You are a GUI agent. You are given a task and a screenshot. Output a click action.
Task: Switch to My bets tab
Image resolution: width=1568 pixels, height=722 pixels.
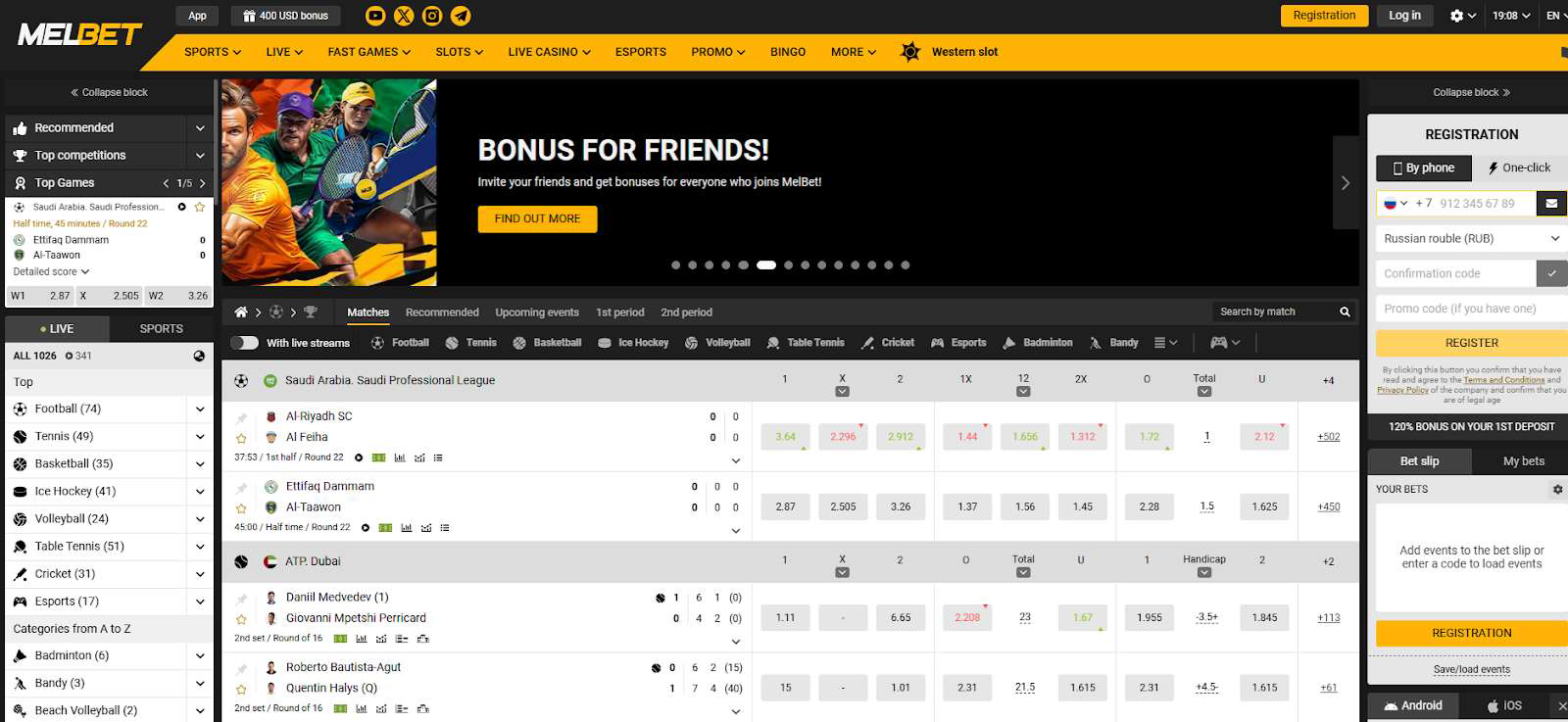point(1523,461)
